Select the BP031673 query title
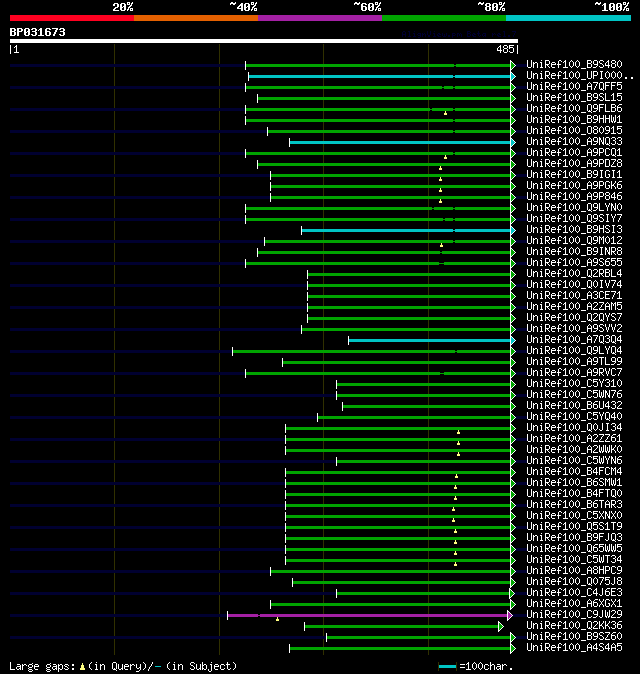The image size is (640, 674). pos(37,32)
